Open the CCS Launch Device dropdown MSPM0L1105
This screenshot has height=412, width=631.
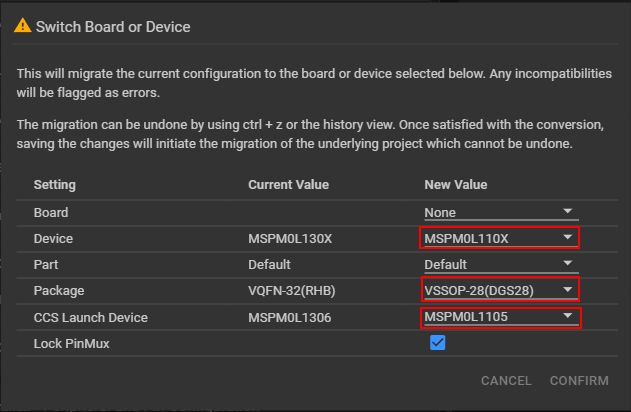tap(499, 317)
